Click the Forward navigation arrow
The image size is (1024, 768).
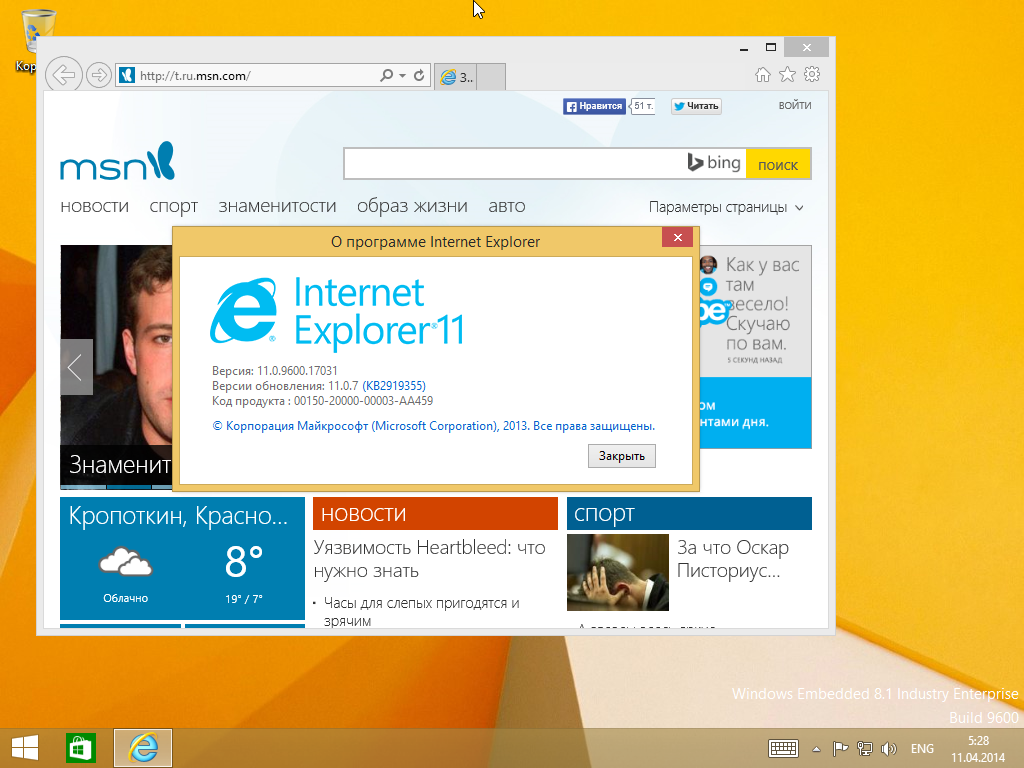click(x=98, y=75)
